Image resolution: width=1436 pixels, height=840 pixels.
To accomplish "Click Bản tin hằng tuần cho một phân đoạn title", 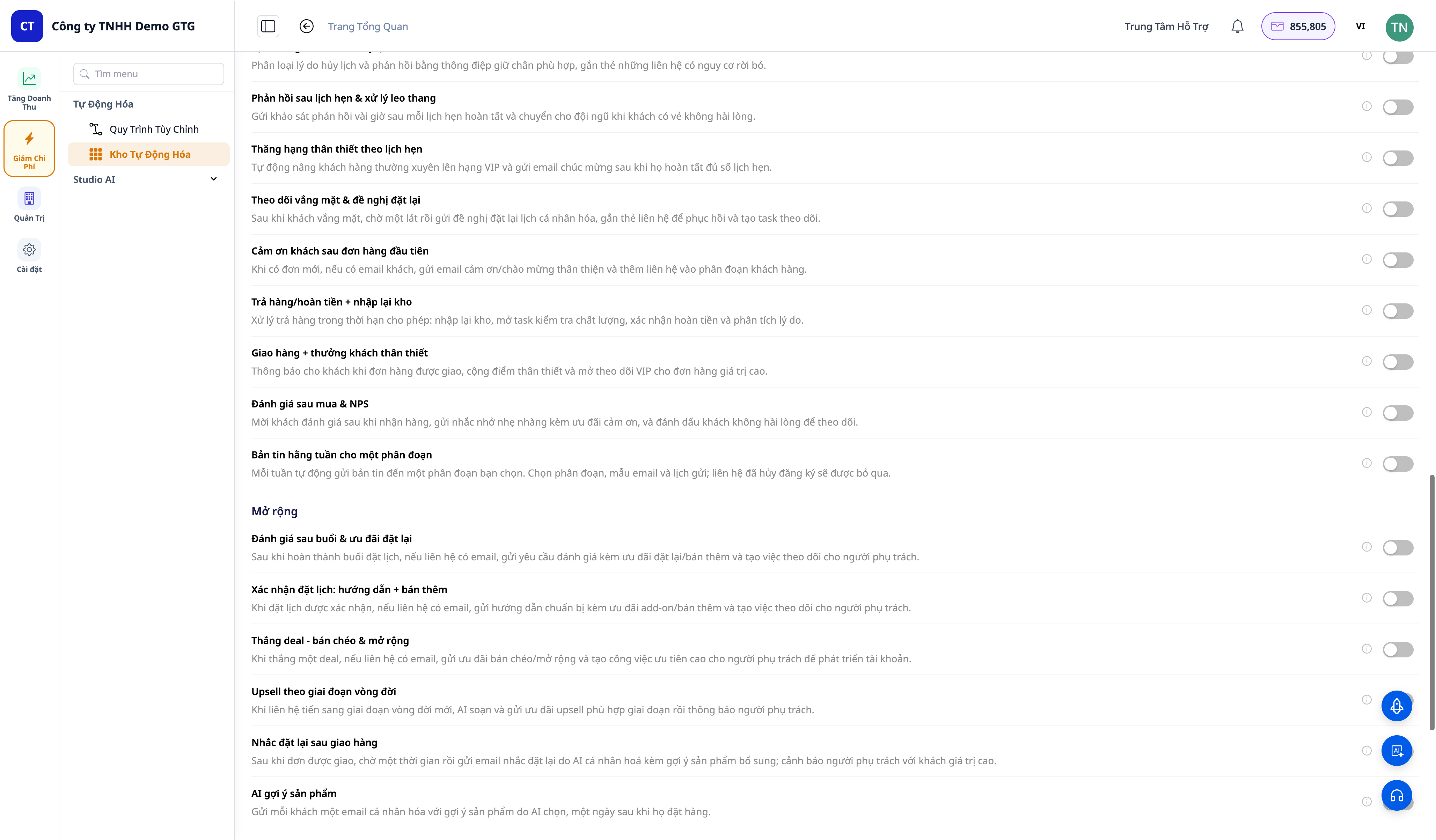I will tap(342, 455).
